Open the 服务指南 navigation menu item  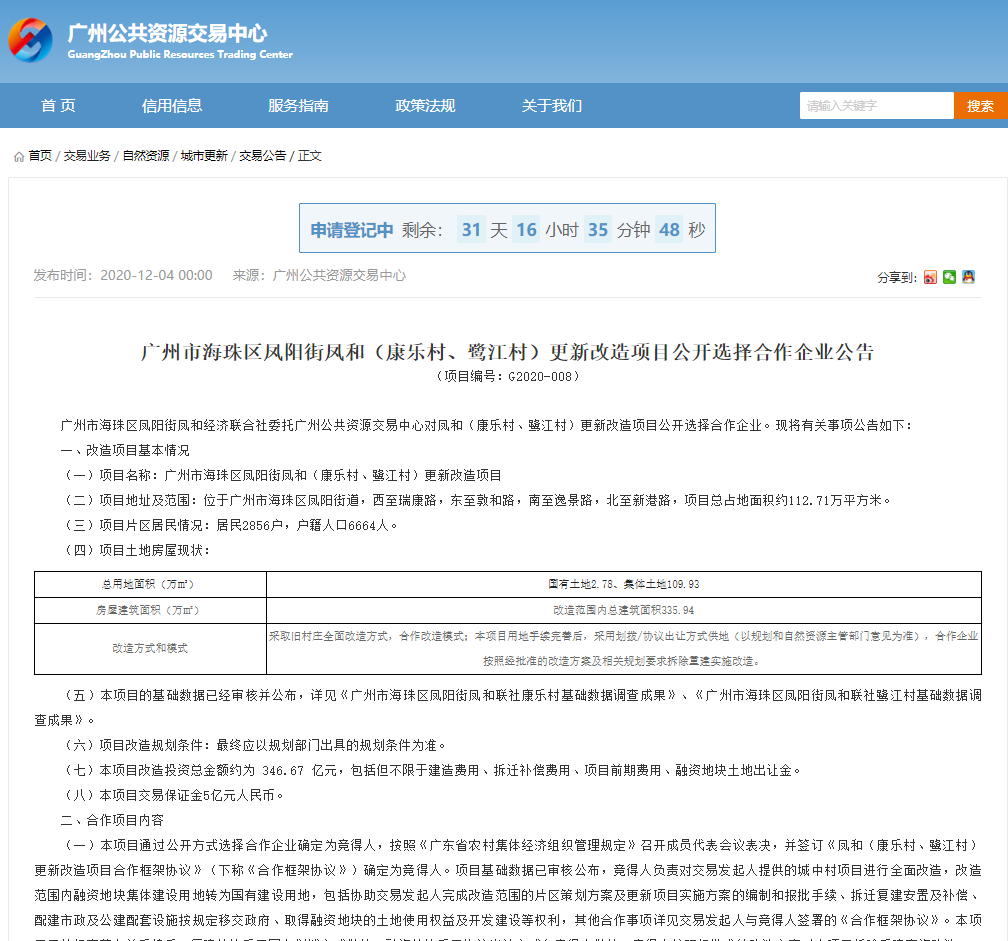(x=298, y=105)
